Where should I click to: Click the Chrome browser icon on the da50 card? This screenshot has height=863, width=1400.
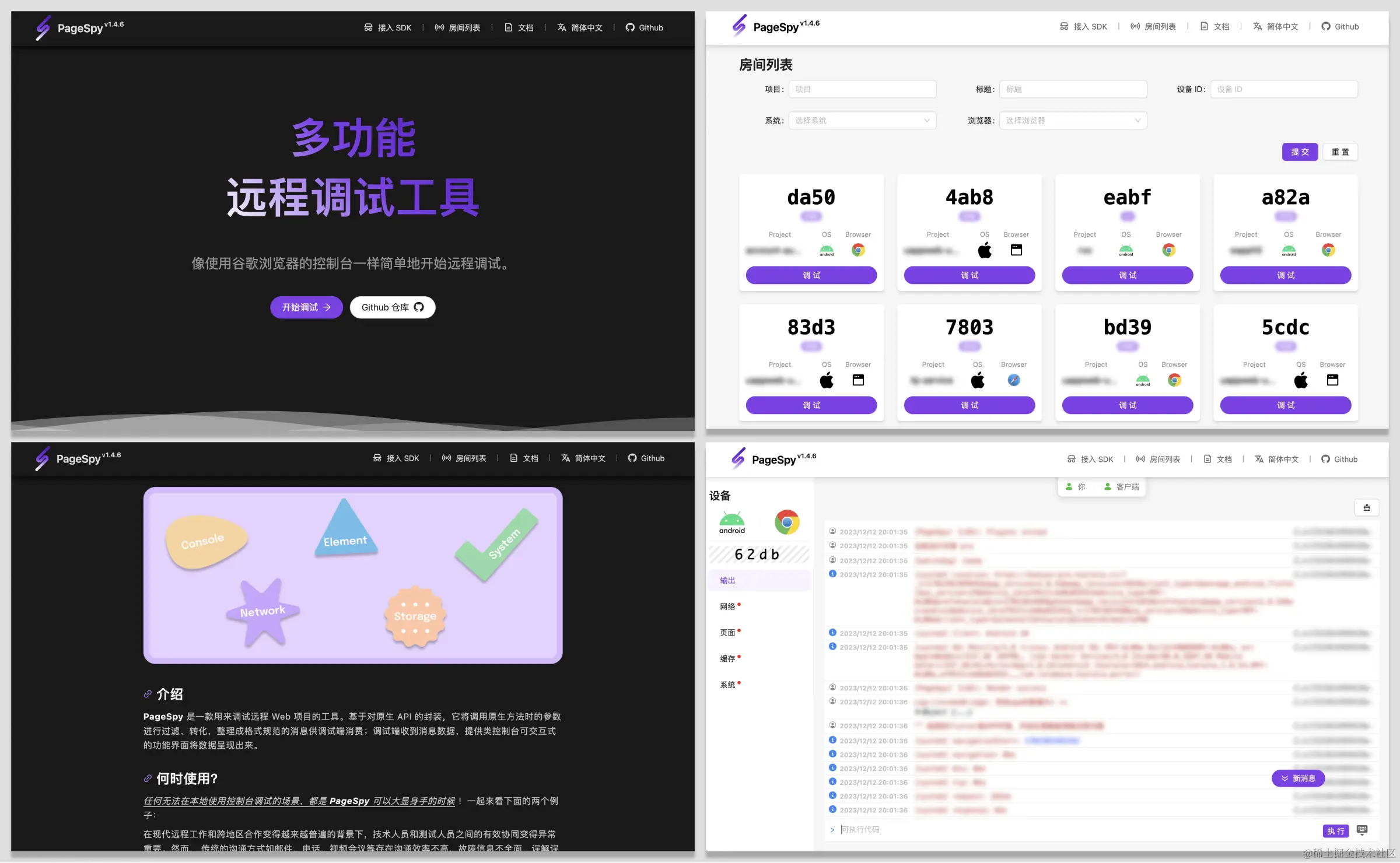tap(857, 250)
